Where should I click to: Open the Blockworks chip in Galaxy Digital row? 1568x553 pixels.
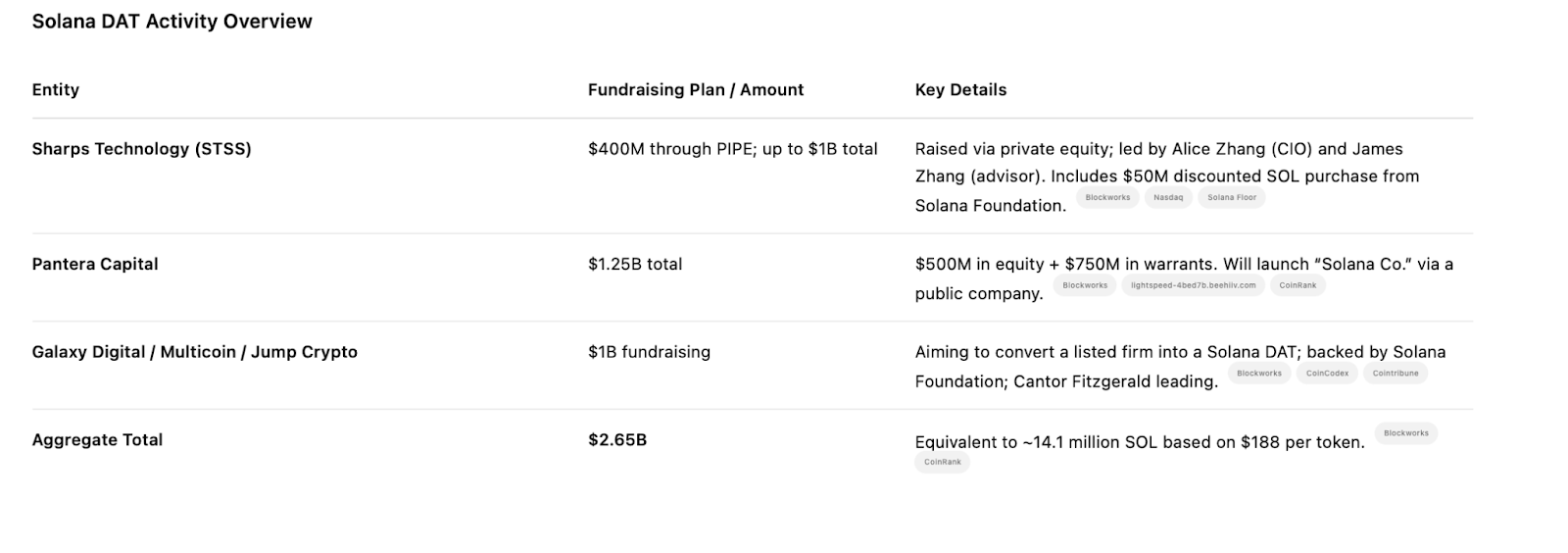point(1259,374)
